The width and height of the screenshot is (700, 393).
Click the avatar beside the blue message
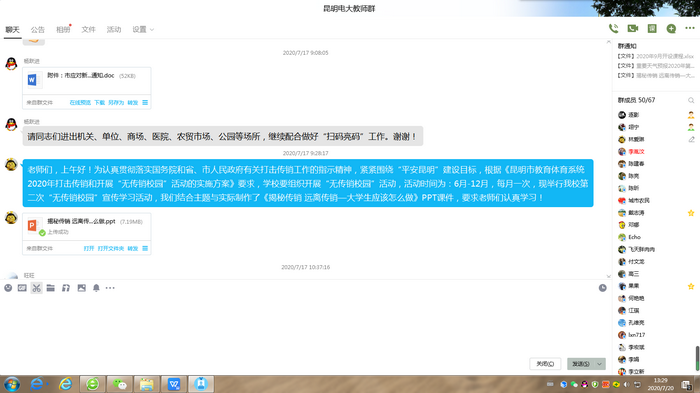(x=11, y=165)
